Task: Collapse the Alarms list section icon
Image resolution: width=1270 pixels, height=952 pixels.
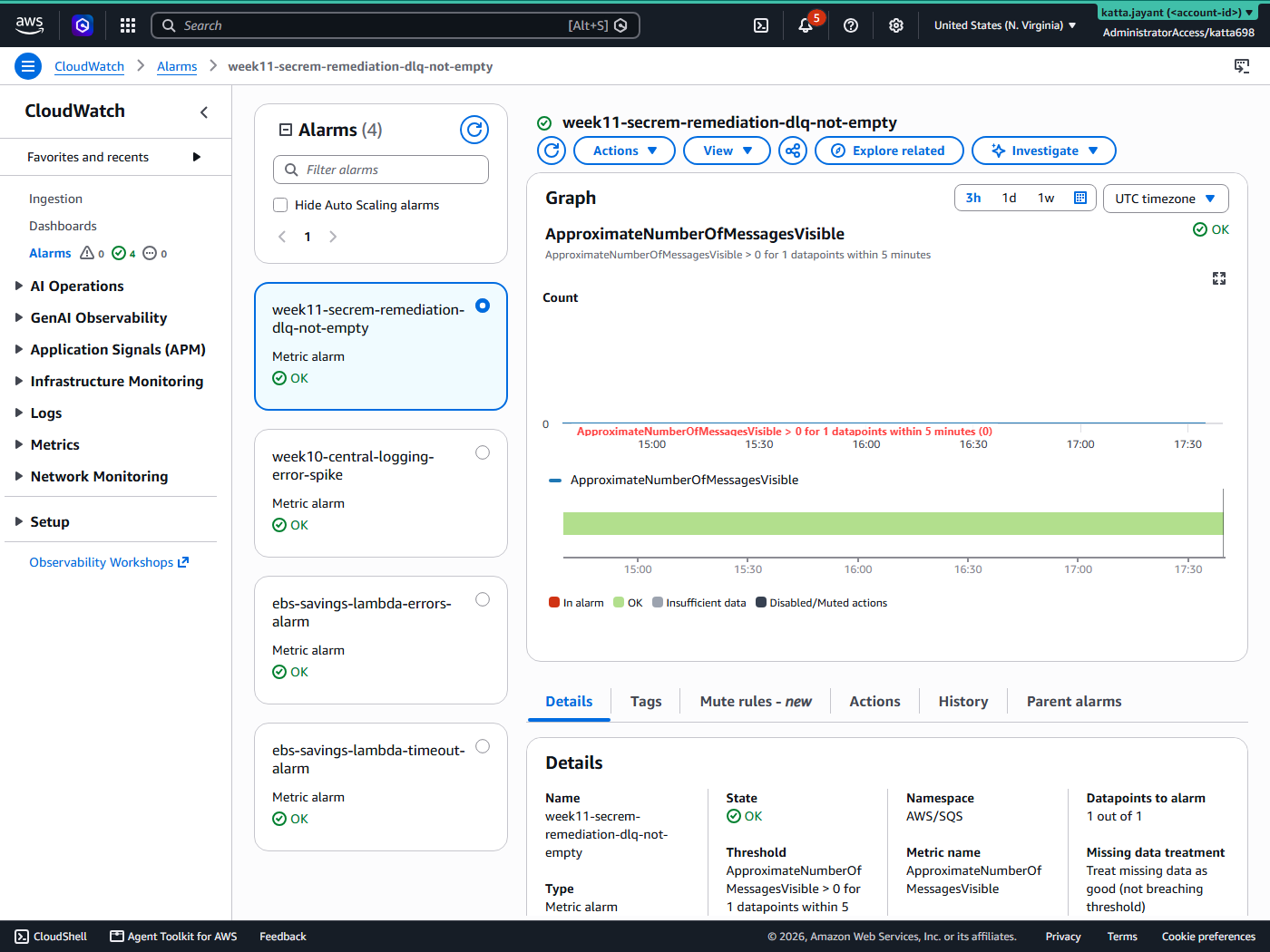Action: click(286, 130)
